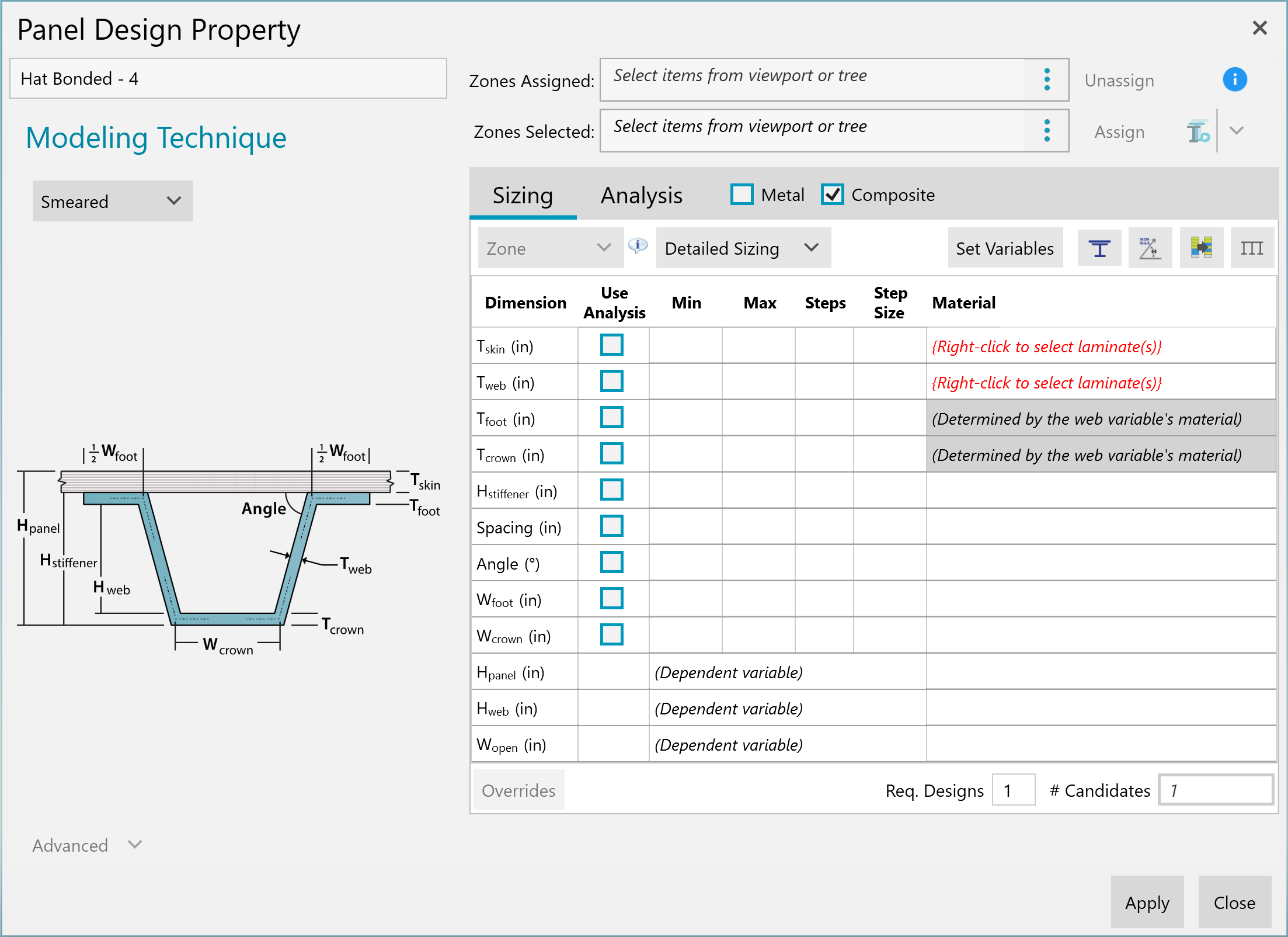Expand the Advanced section
This screenshot has height=937, width=1288.
tap(87, 845)
